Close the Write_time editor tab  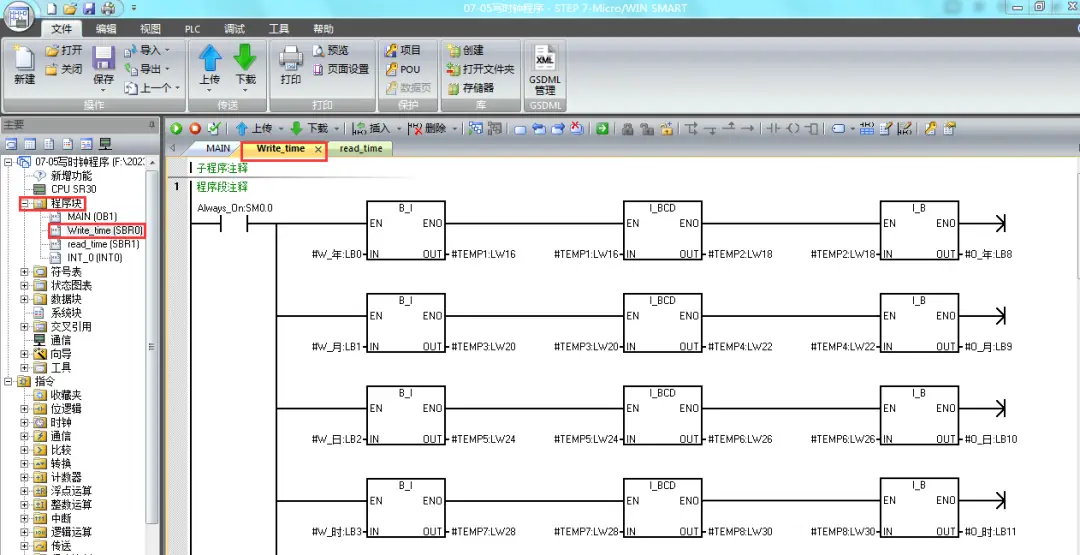(319, 149)
